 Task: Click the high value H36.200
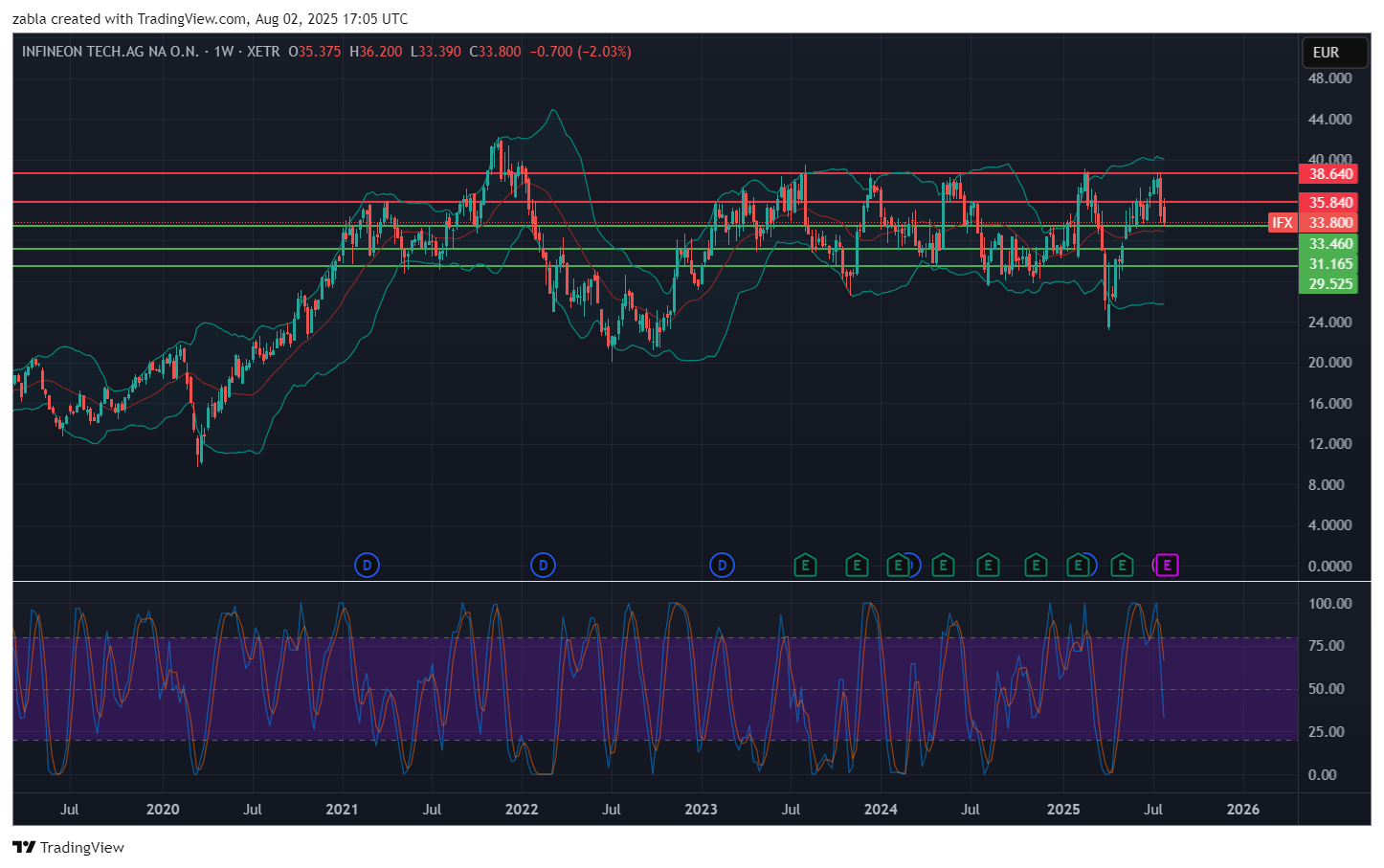376,52
